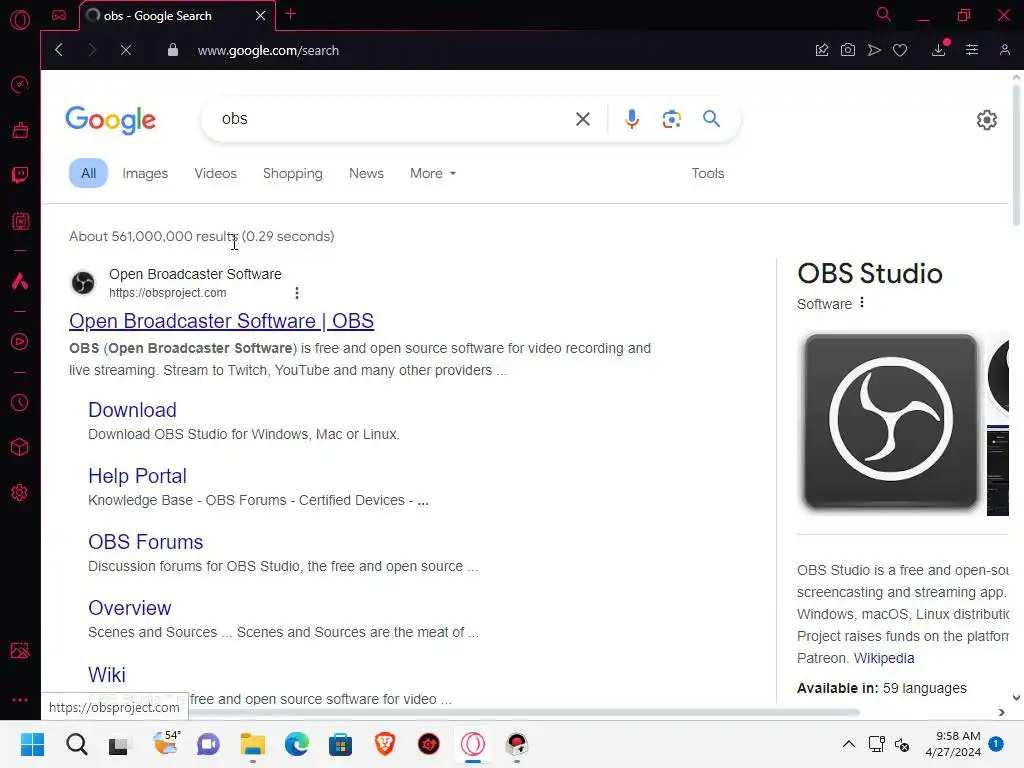Open OBS Studio panel more options
The height and width of the screenshot is (768, 1024).
862,302
